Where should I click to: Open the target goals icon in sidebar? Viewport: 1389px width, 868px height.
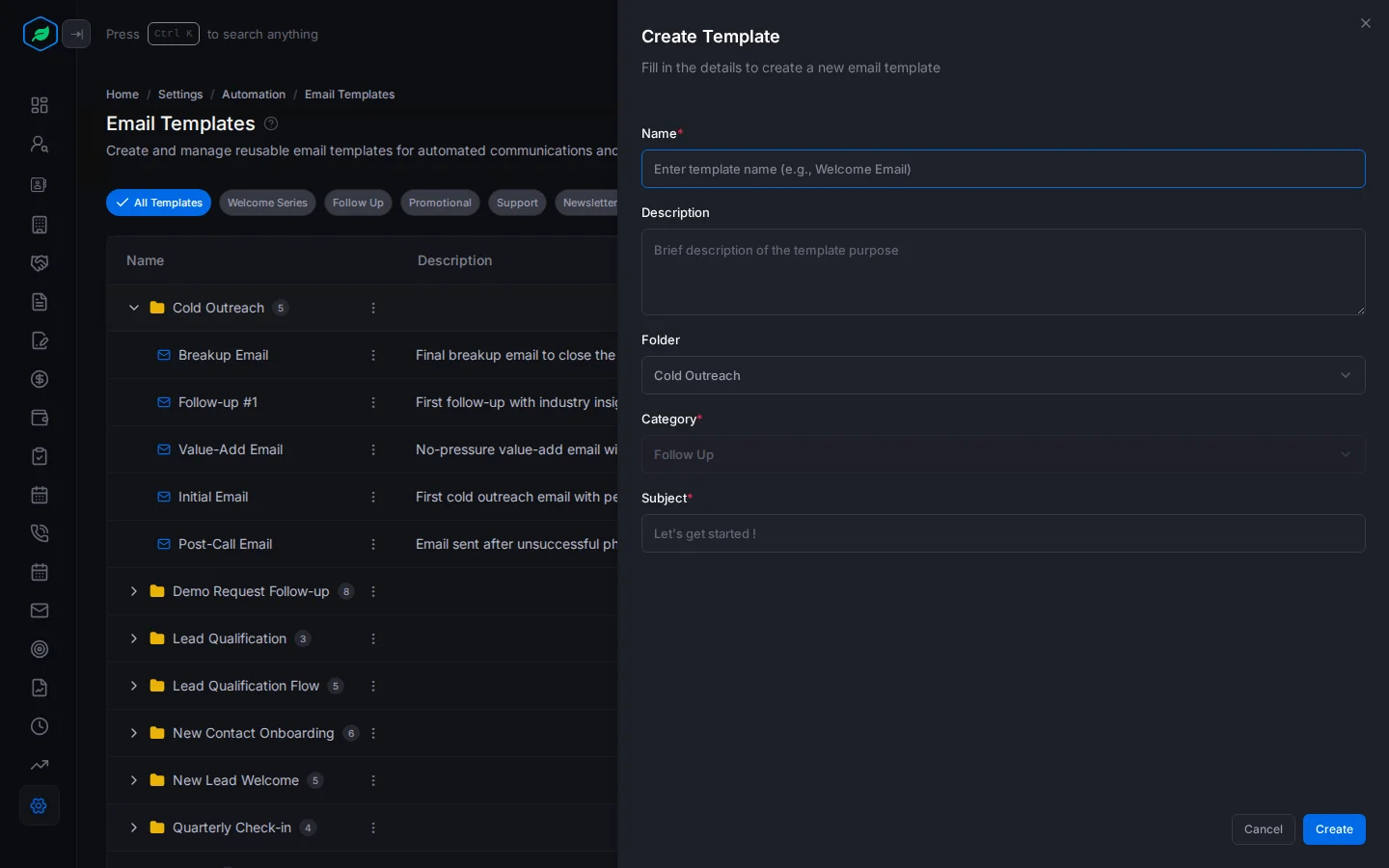pos(40,649)
